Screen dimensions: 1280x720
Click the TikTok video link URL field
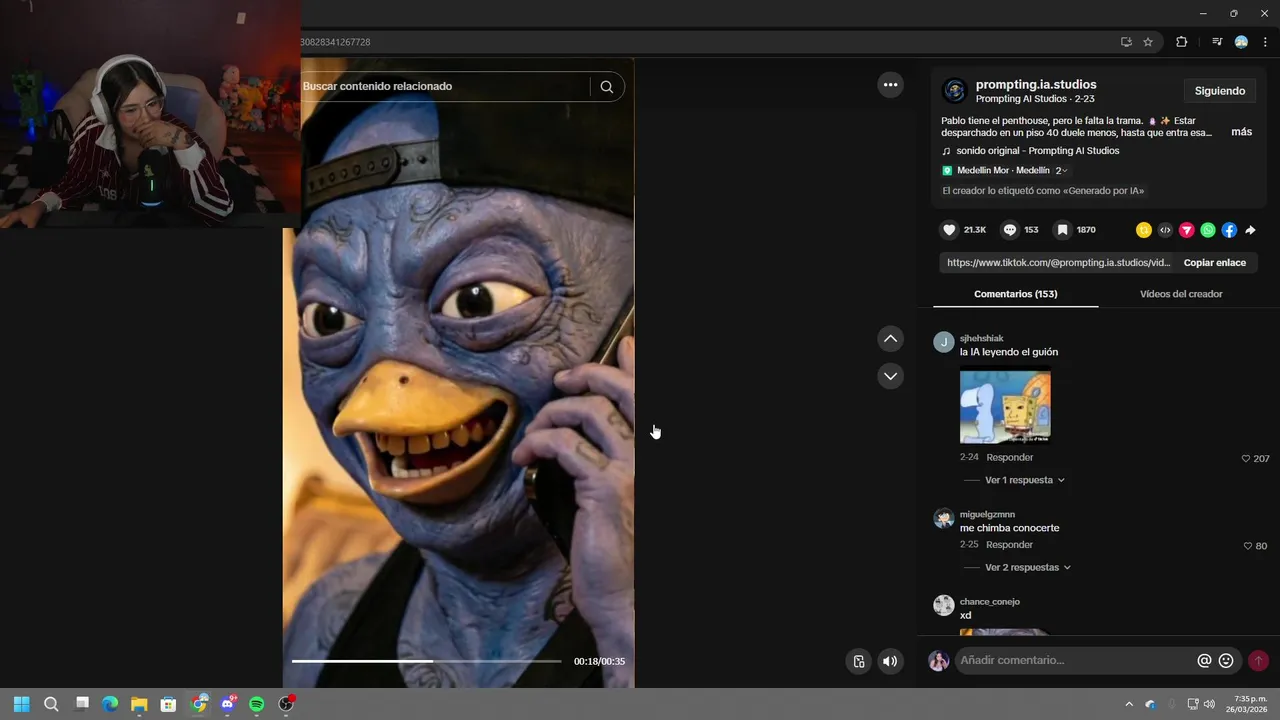click(1058, 263)
